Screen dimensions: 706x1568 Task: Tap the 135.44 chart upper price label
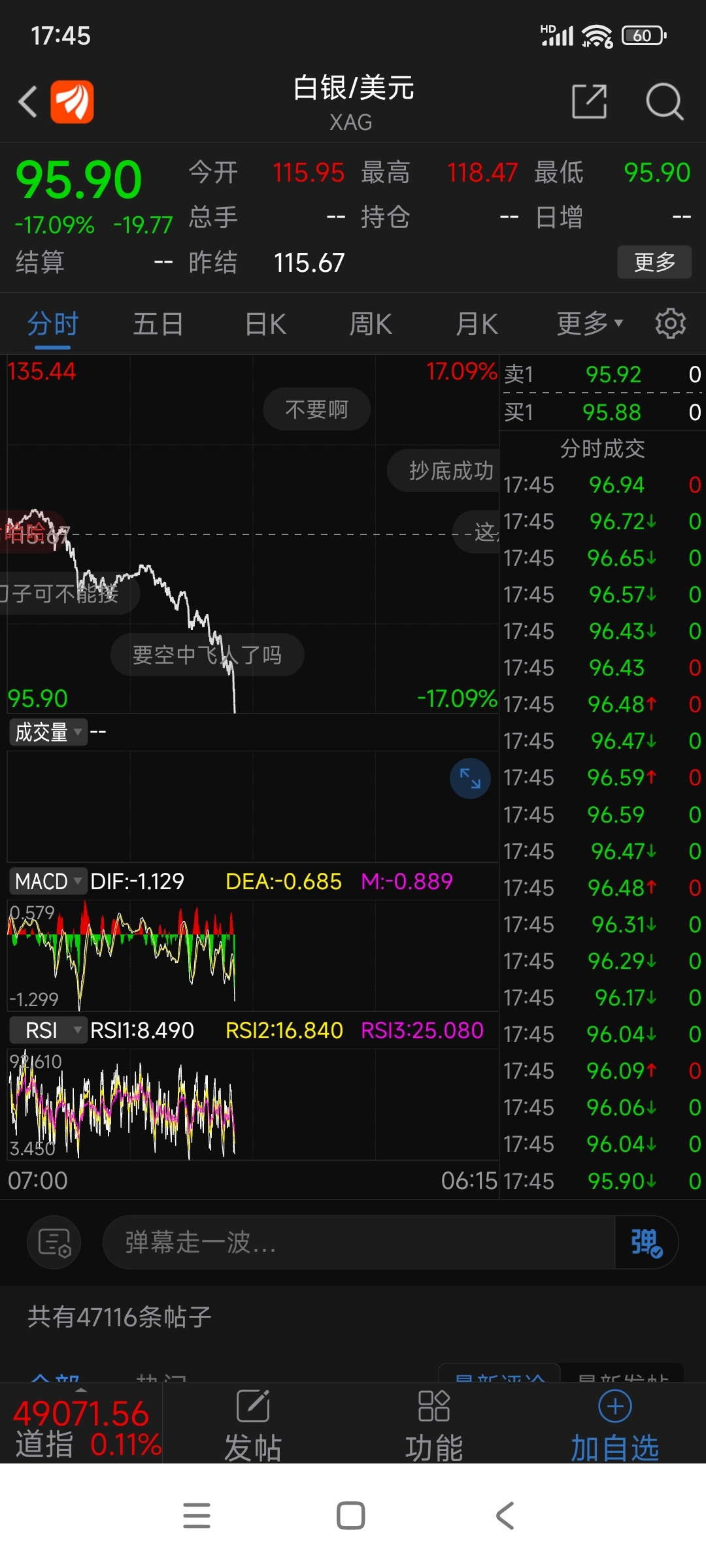[42, 372]
